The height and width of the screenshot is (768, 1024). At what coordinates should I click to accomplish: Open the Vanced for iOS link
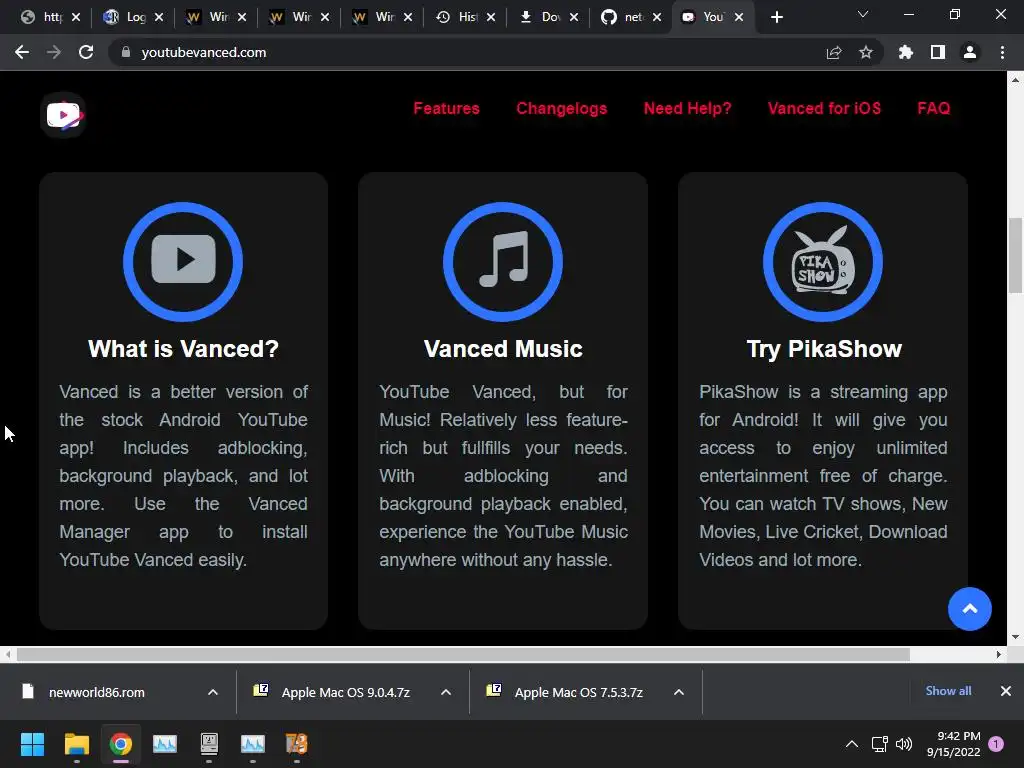pyautogui.click(x=824, y=108)
